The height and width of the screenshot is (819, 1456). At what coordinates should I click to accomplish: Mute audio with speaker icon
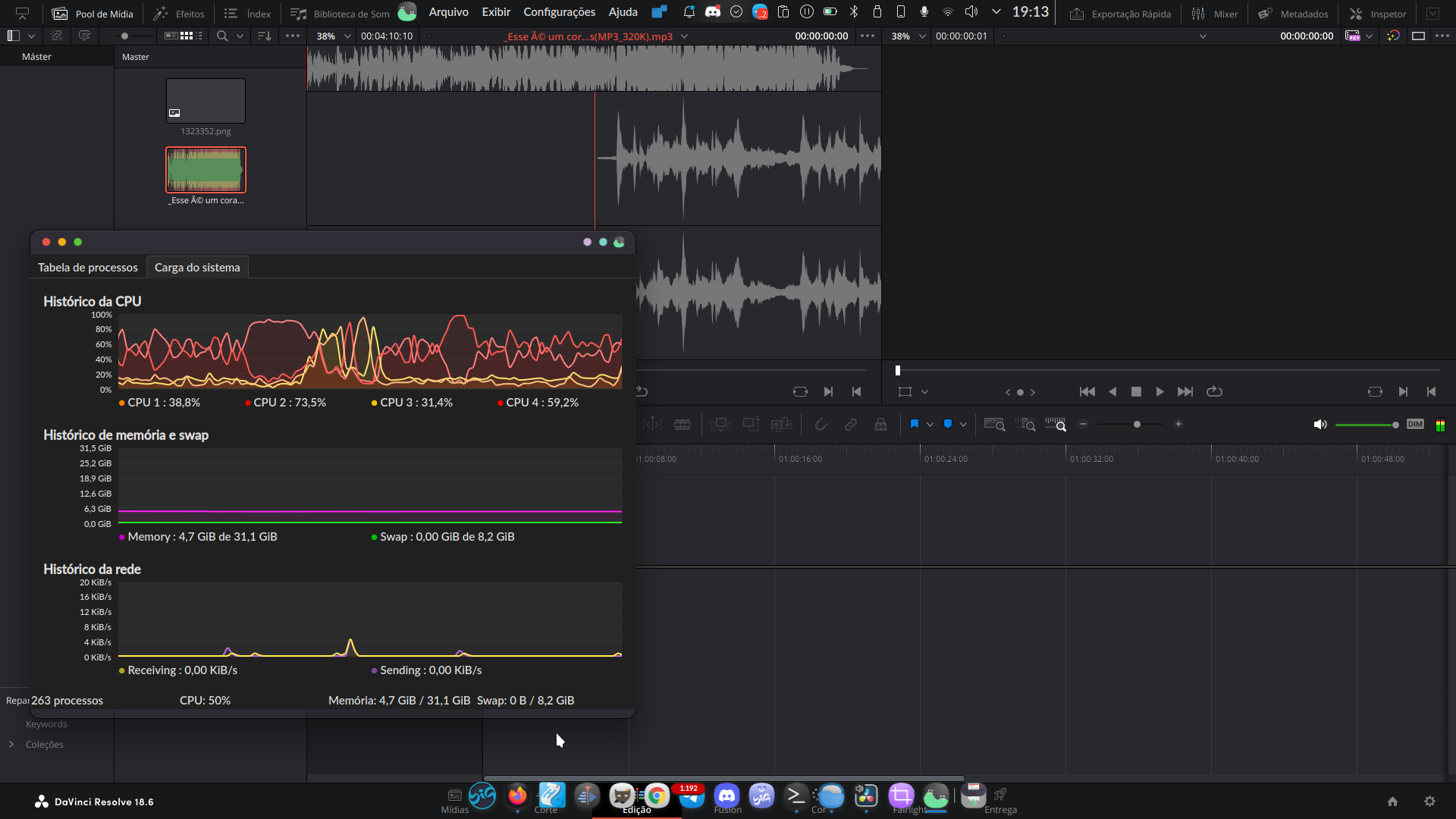1320,425
